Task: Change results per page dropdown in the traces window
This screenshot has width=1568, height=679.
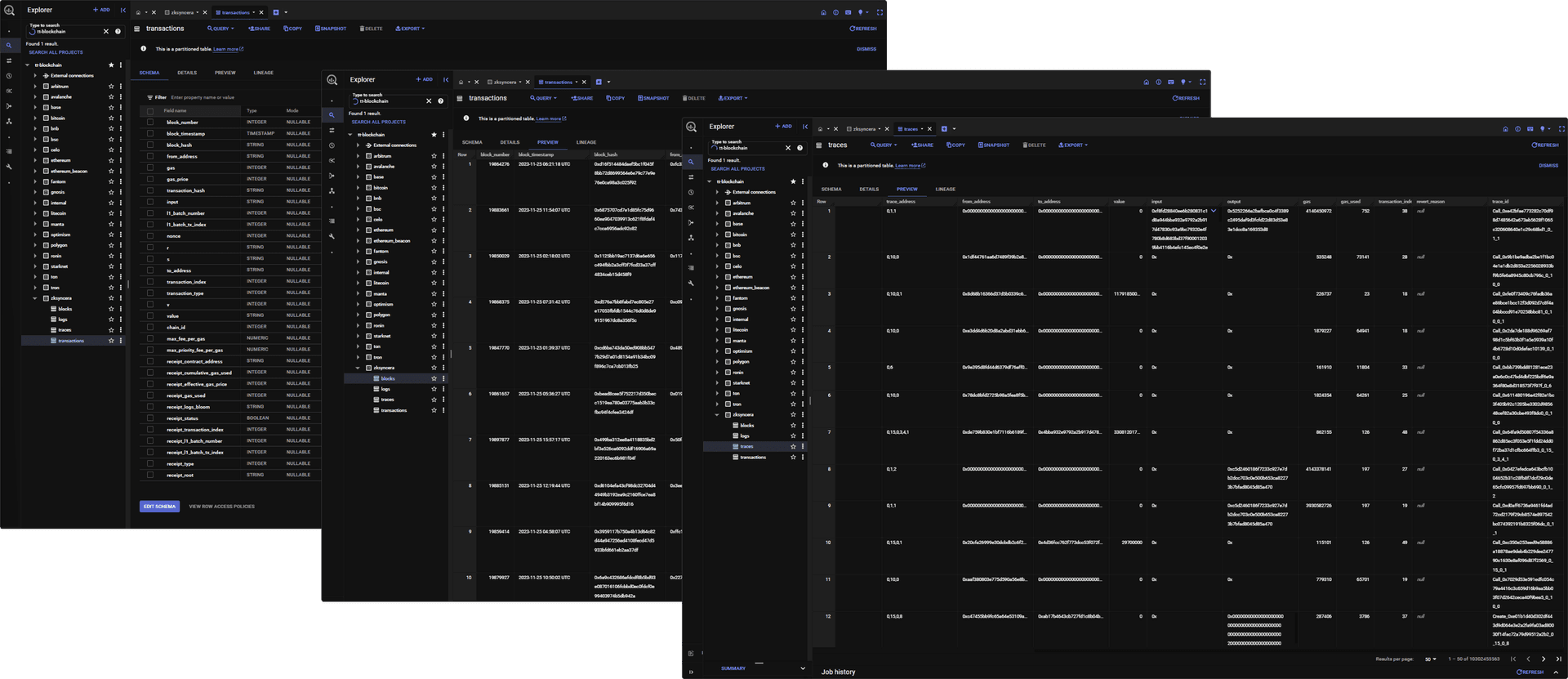Action: pyautogui.click(x=1430, y=659)
